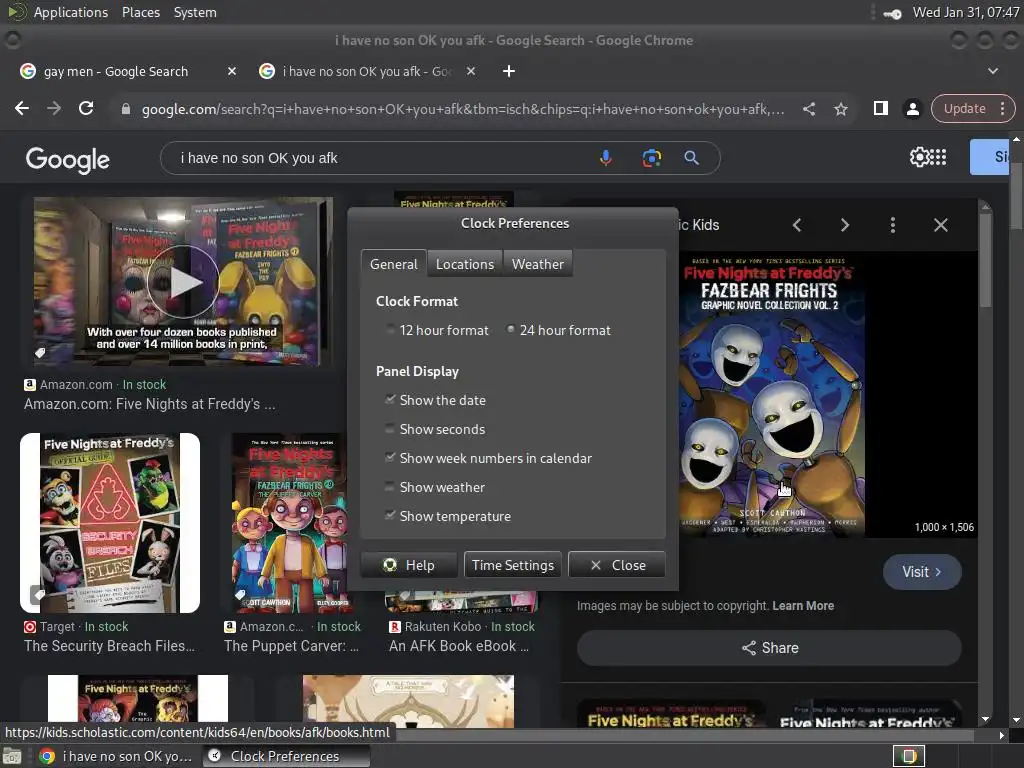Close the Clock Preferences dialog
This screenshot has height=768, width=1024.
pos(616,565)
